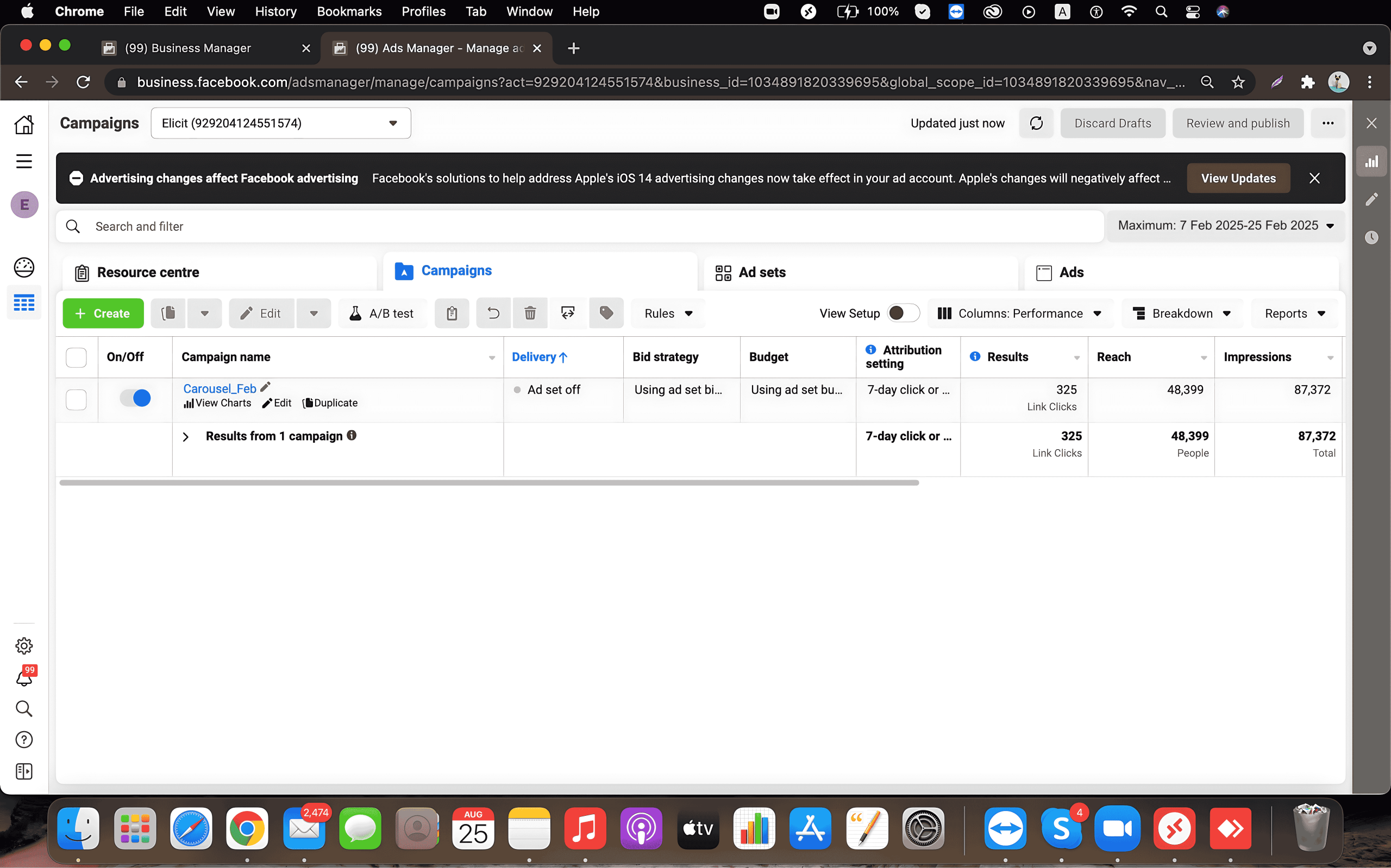The width and height of the screenshot is (1391, 868).
Task: Open settings gear in left sidebar
Action: (x=24, y=646)
